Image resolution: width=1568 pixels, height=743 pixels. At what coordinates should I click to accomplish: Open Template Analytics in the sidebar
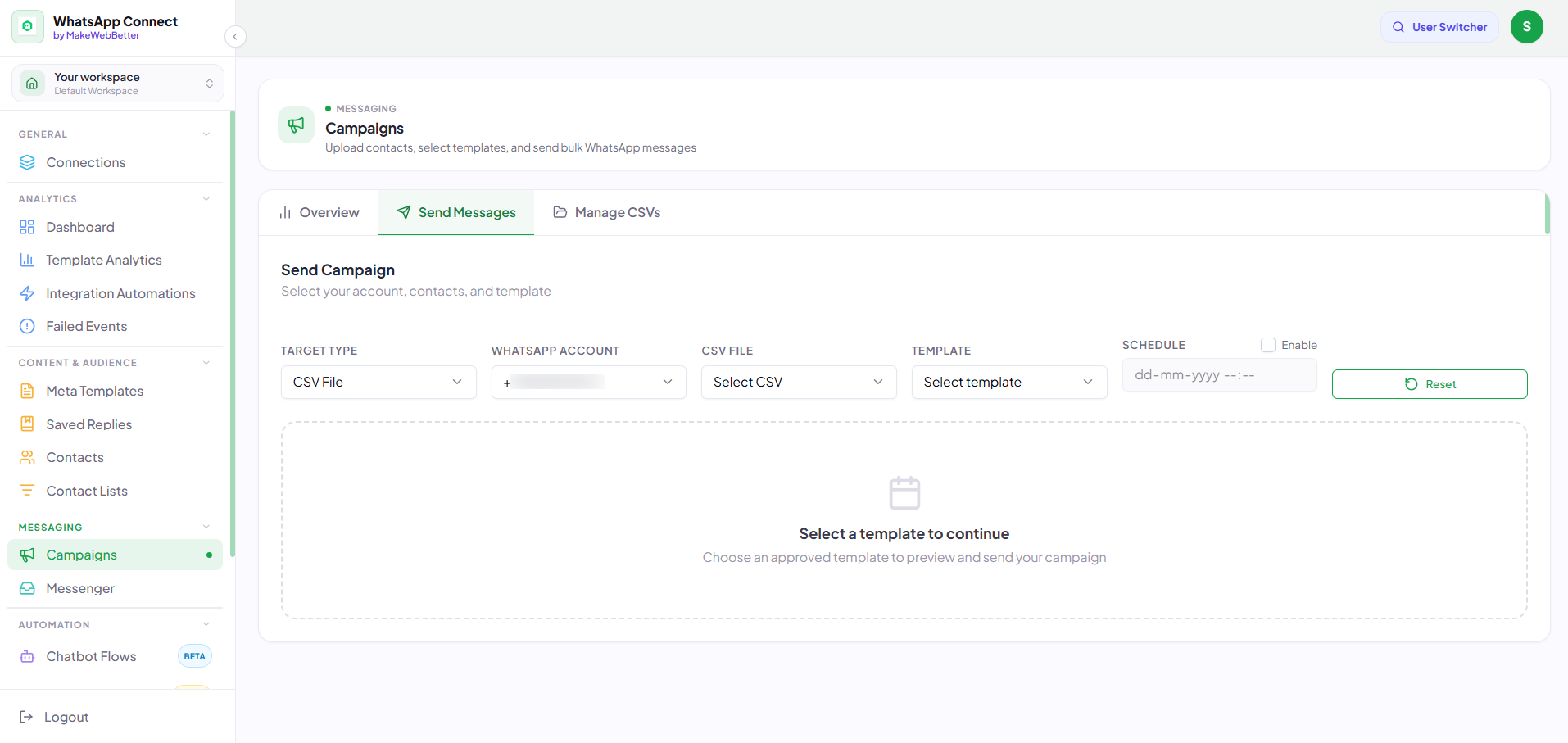(x=115, y=260)
